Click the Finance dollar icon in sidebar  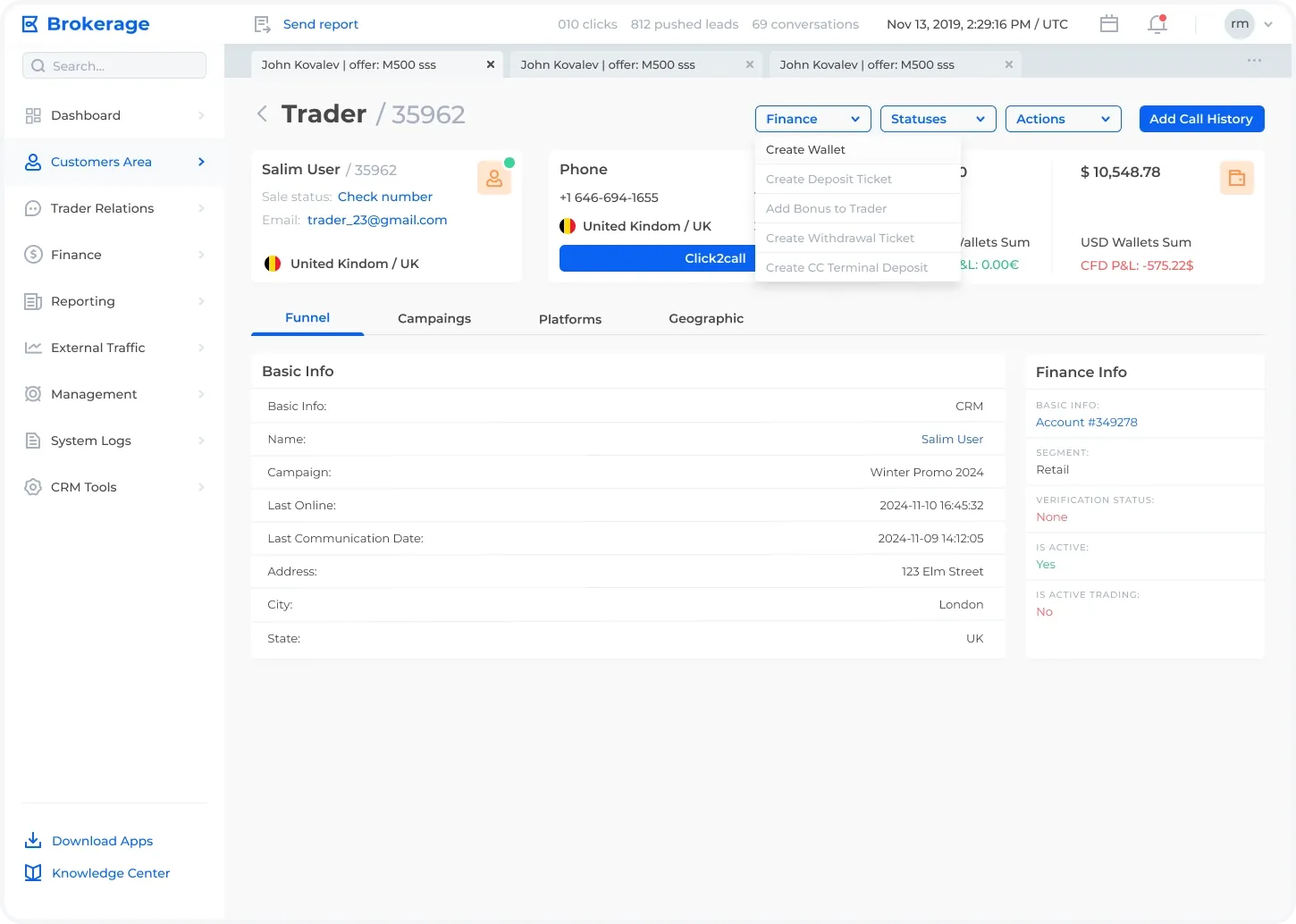(33, 255)
